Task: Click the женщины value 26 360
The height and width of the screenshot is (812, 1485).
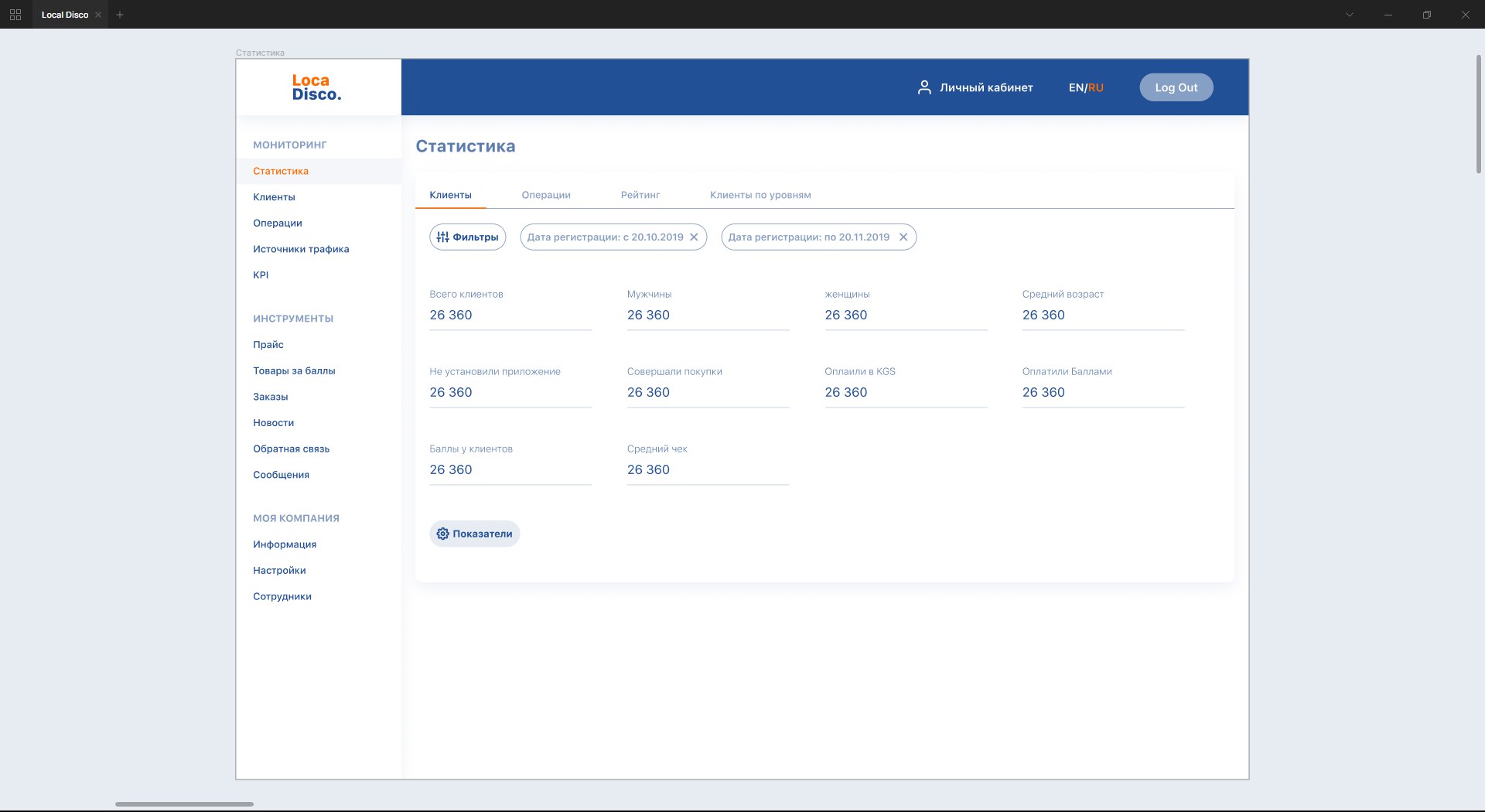Action: click(x=846, y=315)
